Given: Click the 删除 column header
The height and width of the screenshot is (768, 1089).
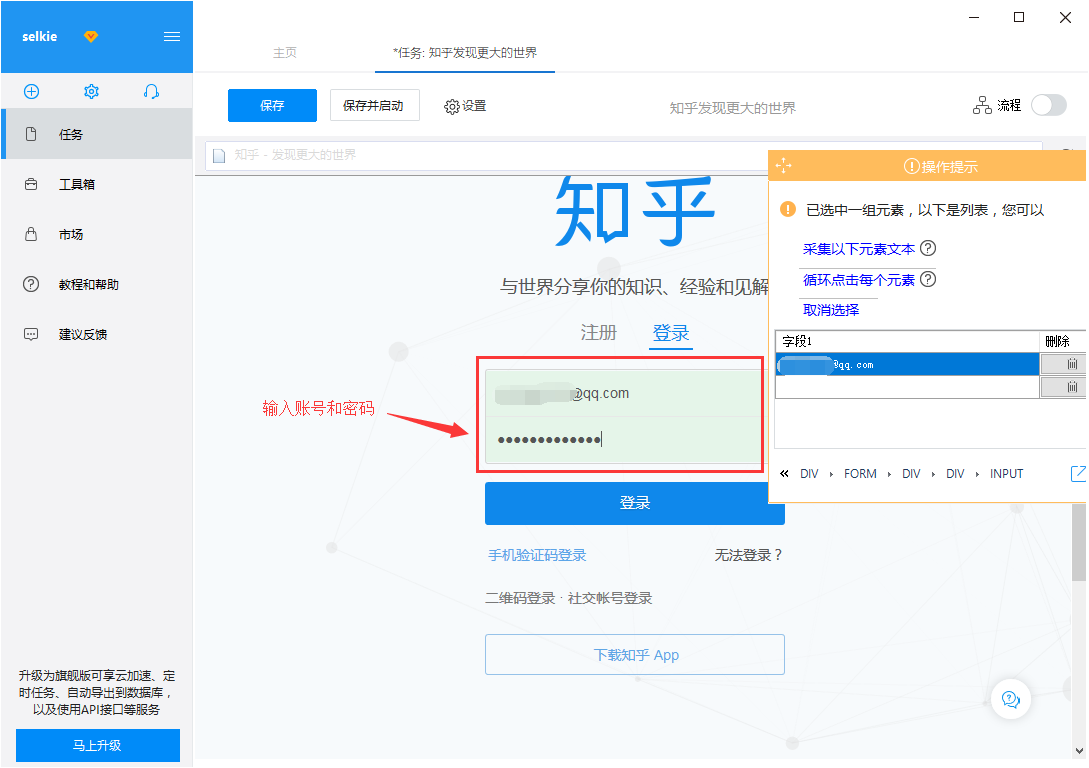Looking at the screenshot, I should 1063,341.
